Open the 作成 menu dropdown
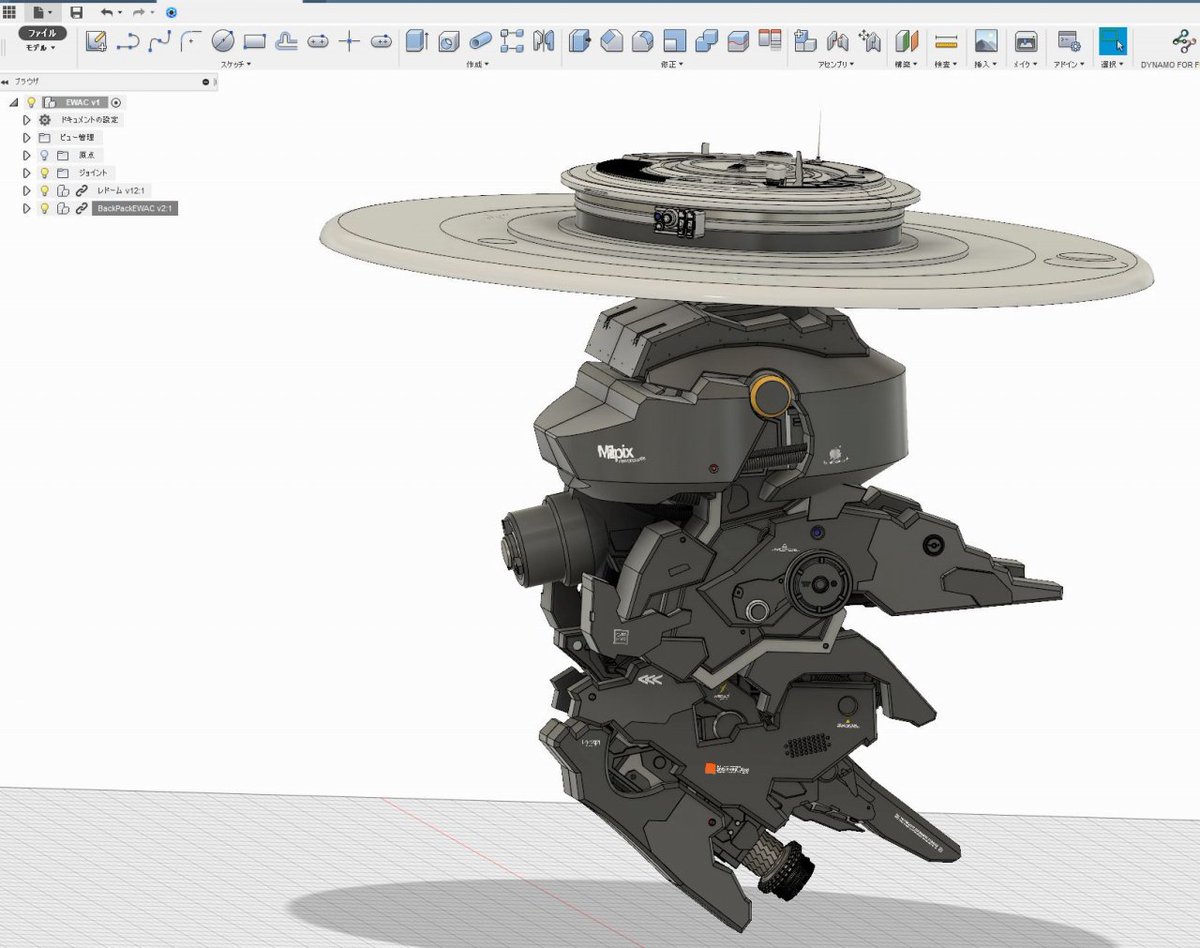 point(479,64)
